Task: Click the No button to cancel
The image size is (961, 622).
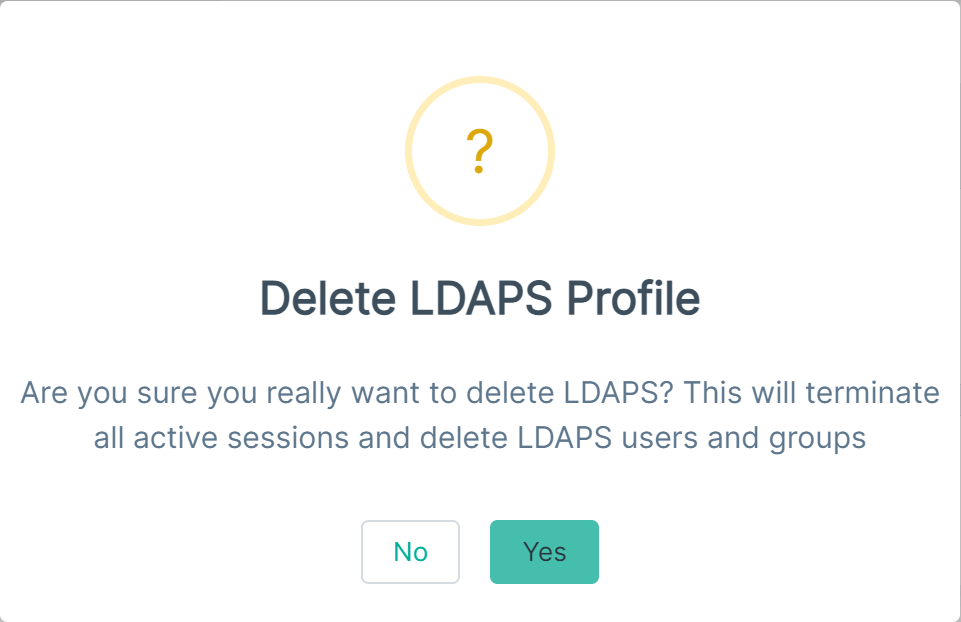Action: pyautogui.click(x=411, y=552)
